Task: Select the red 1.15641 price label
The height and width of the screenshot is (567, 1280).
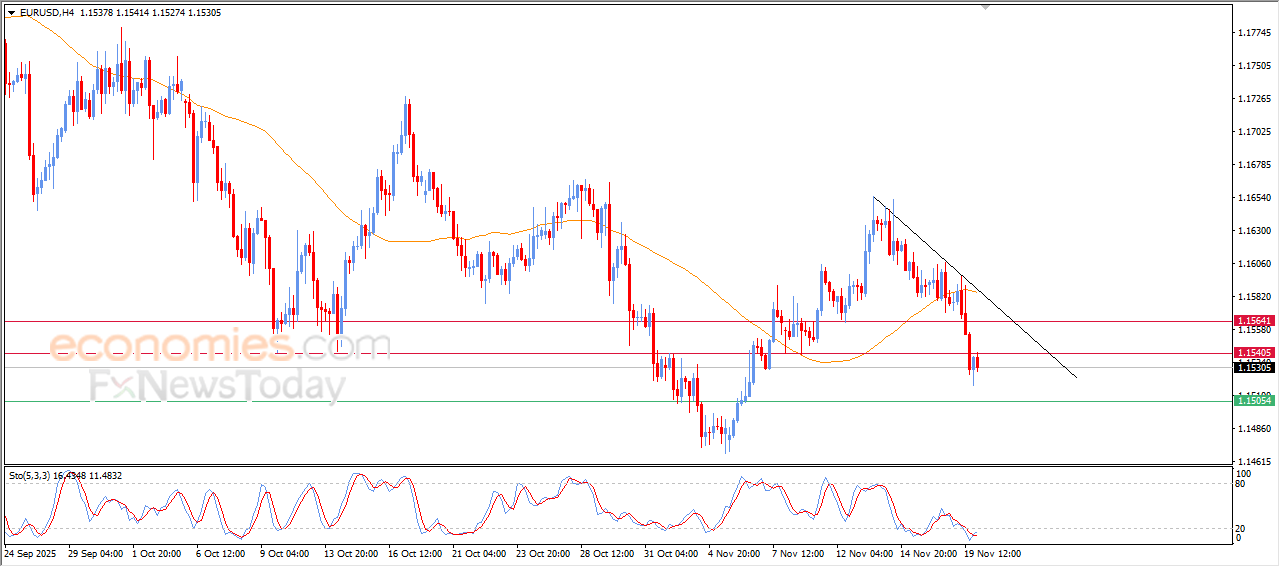Action: click(x=1253, y=321)
